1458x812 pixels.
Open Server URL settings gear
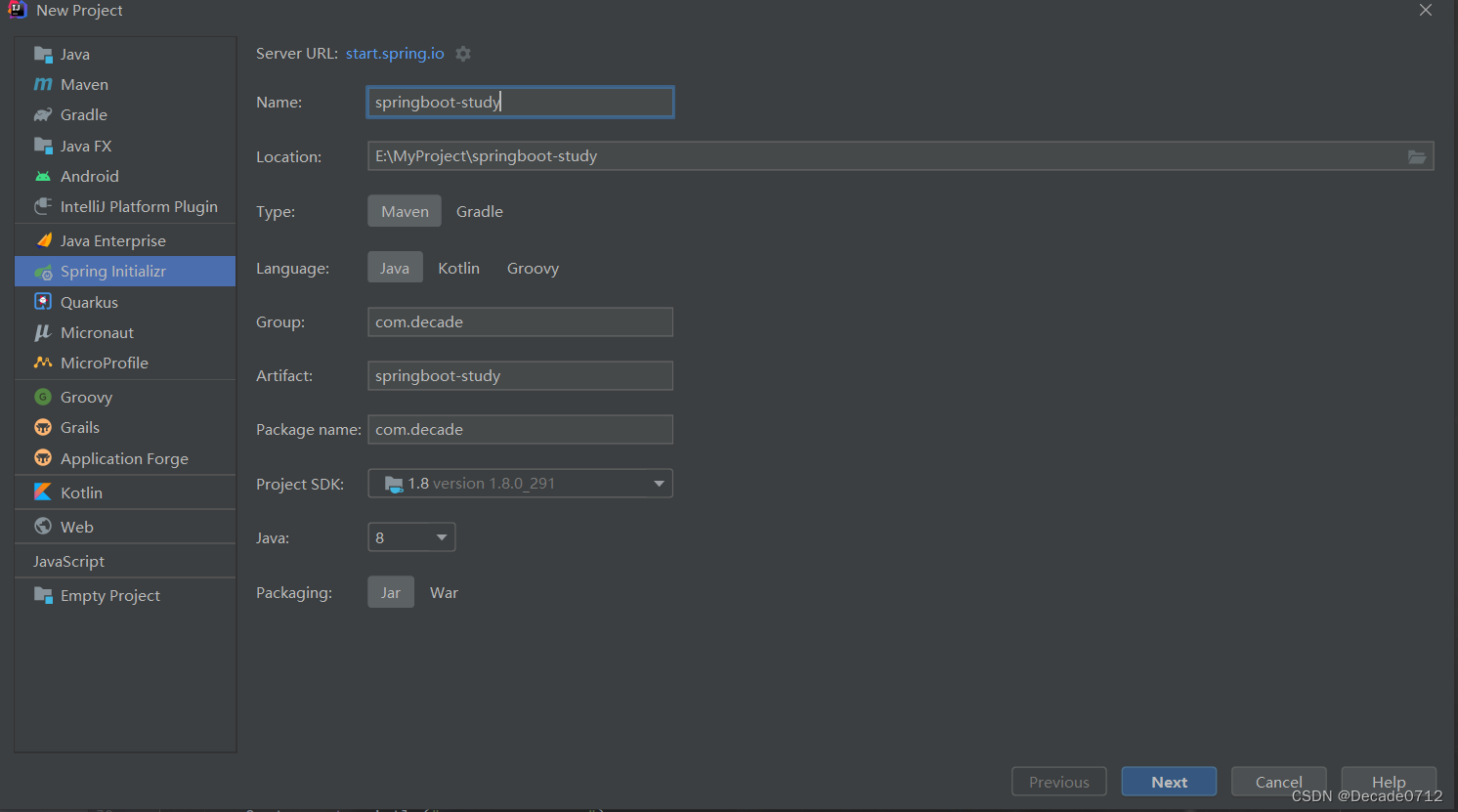[463, 54]
